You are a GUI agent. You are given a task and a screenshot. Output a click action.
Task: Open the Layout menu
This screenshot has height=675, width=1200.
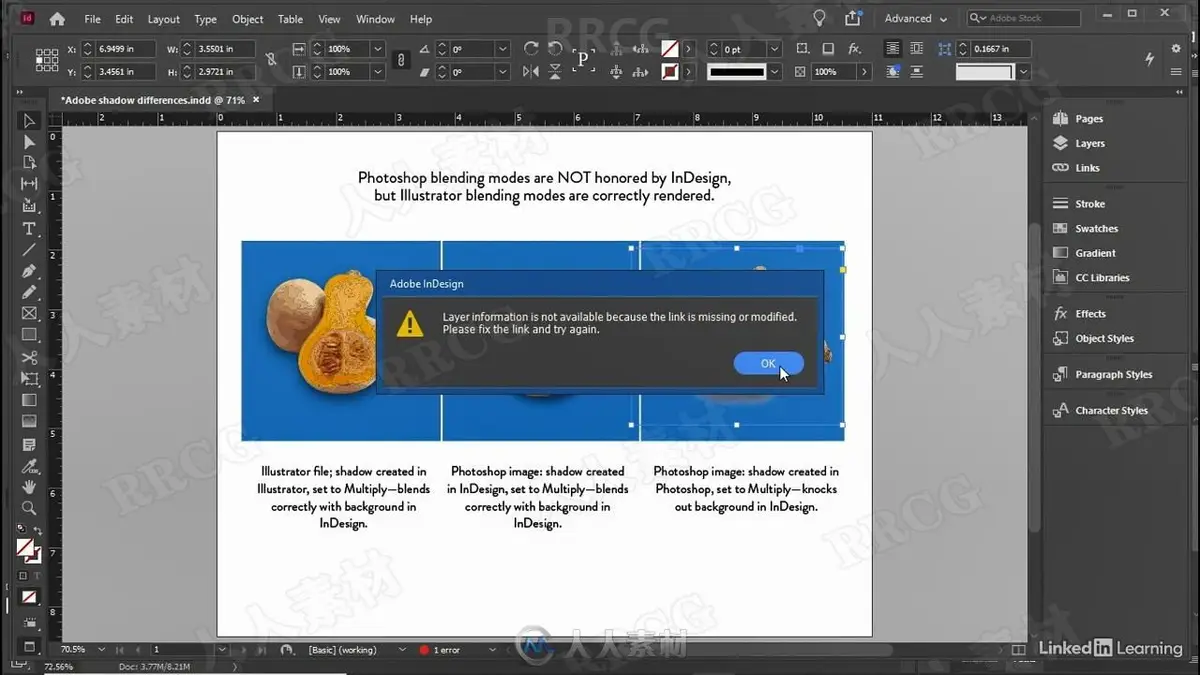(164, 19)
